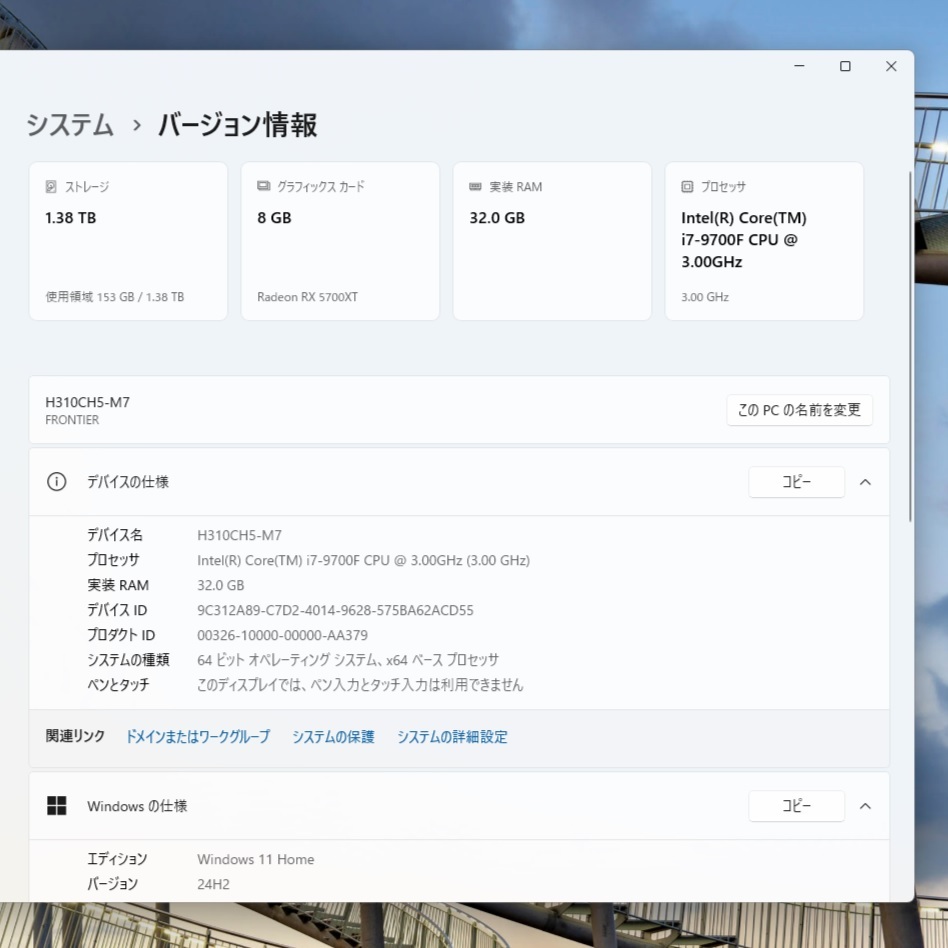948x948 pixels.
Task: Collapse the Windows の仕様 section
Action: coord(865,806)
